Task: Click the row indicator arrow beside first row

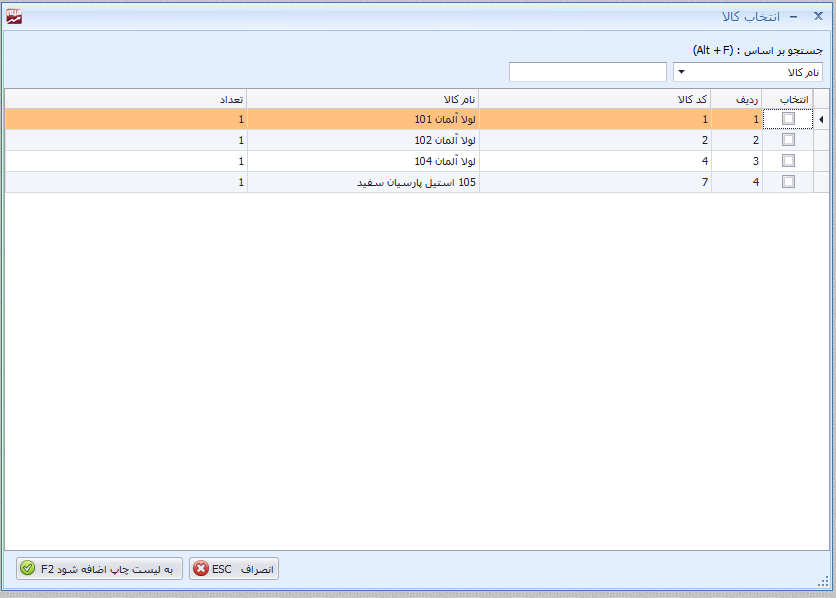Action: 821,120
